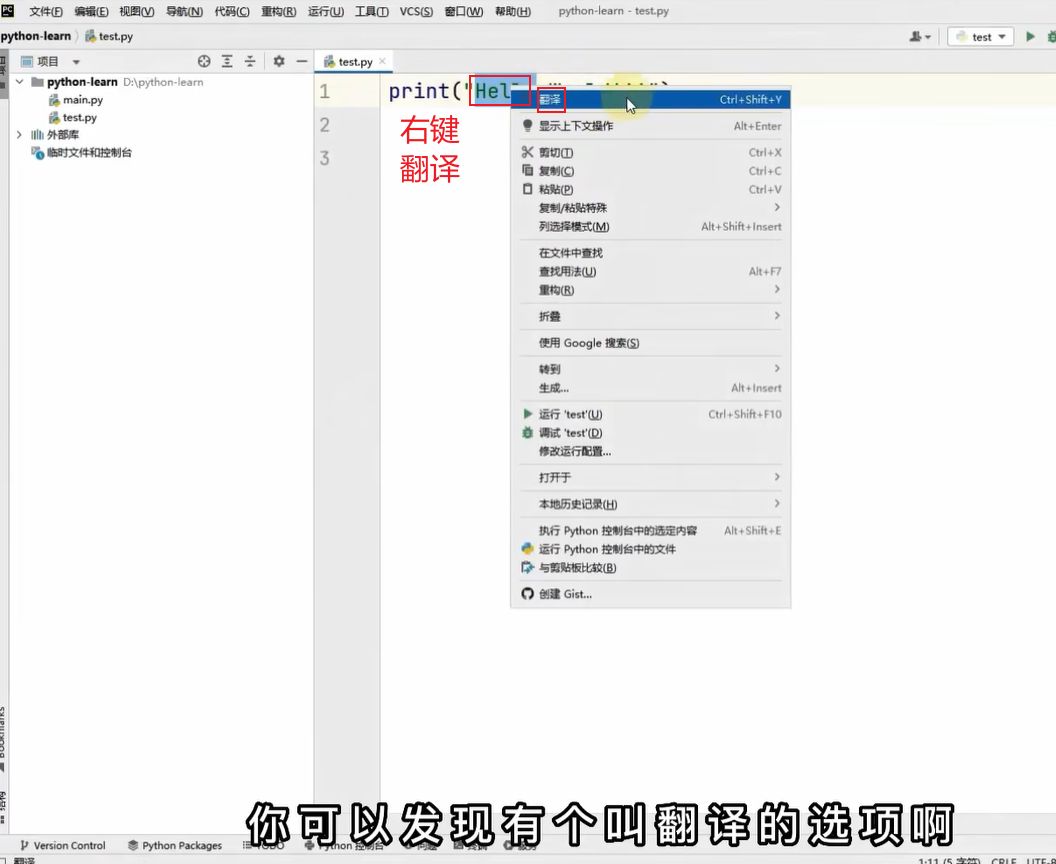
Task: Click the collapse all icon in project panel
Action: [250, 61]
